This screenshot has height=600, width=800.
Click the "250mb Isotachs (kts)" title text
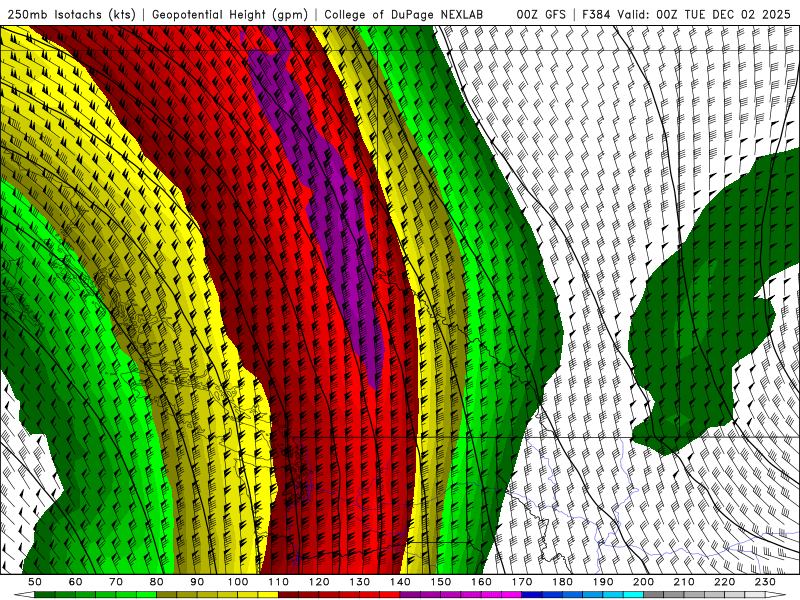[72, 15]
